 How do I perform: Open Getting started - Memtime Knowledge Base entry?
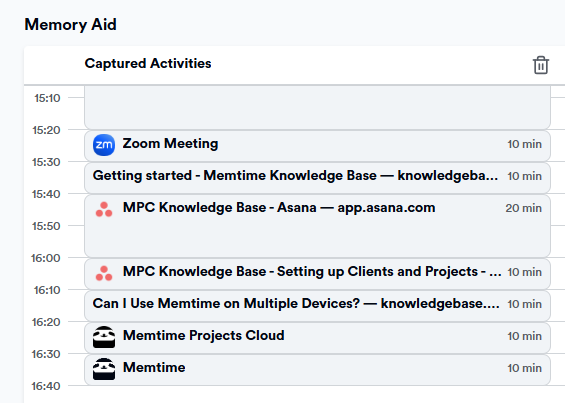coord(317,178)
